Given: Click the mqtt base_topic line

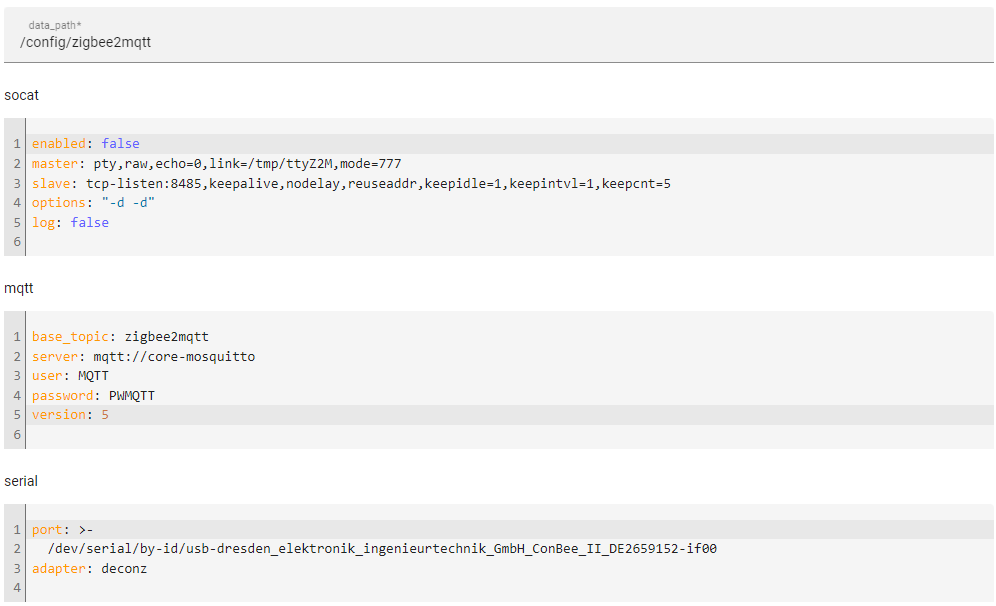Looking at the screenshot, I should [x=510, y=337].
